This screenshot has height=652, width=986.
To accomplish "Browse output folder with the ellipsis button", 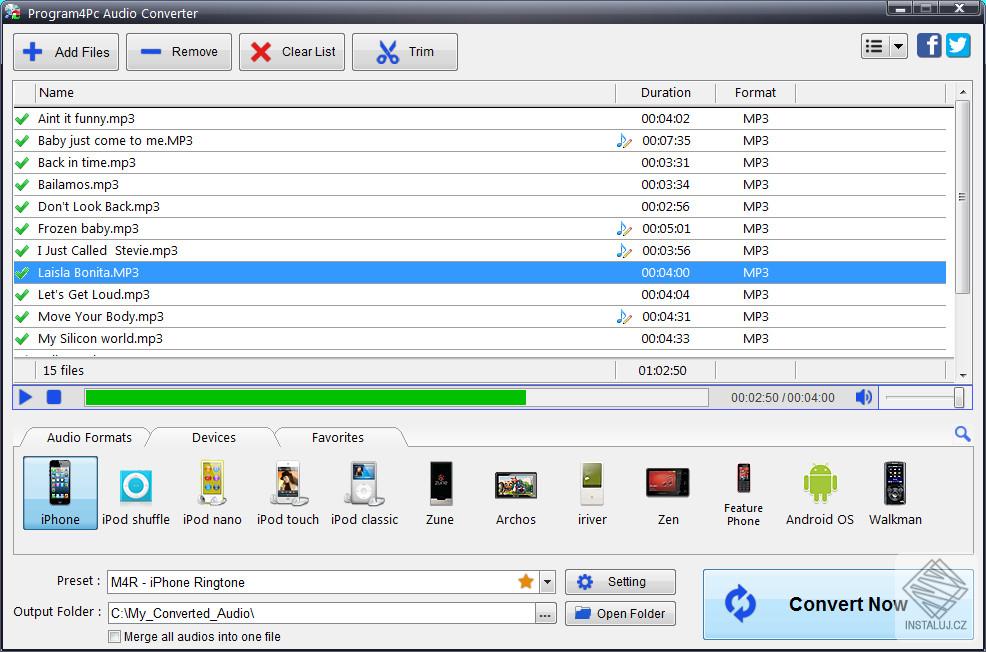I will tap(545, 613).
